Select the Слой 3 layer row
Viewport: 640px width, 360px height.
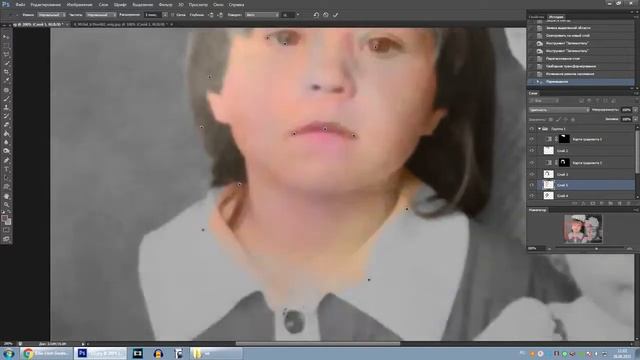tap(585, 174)
